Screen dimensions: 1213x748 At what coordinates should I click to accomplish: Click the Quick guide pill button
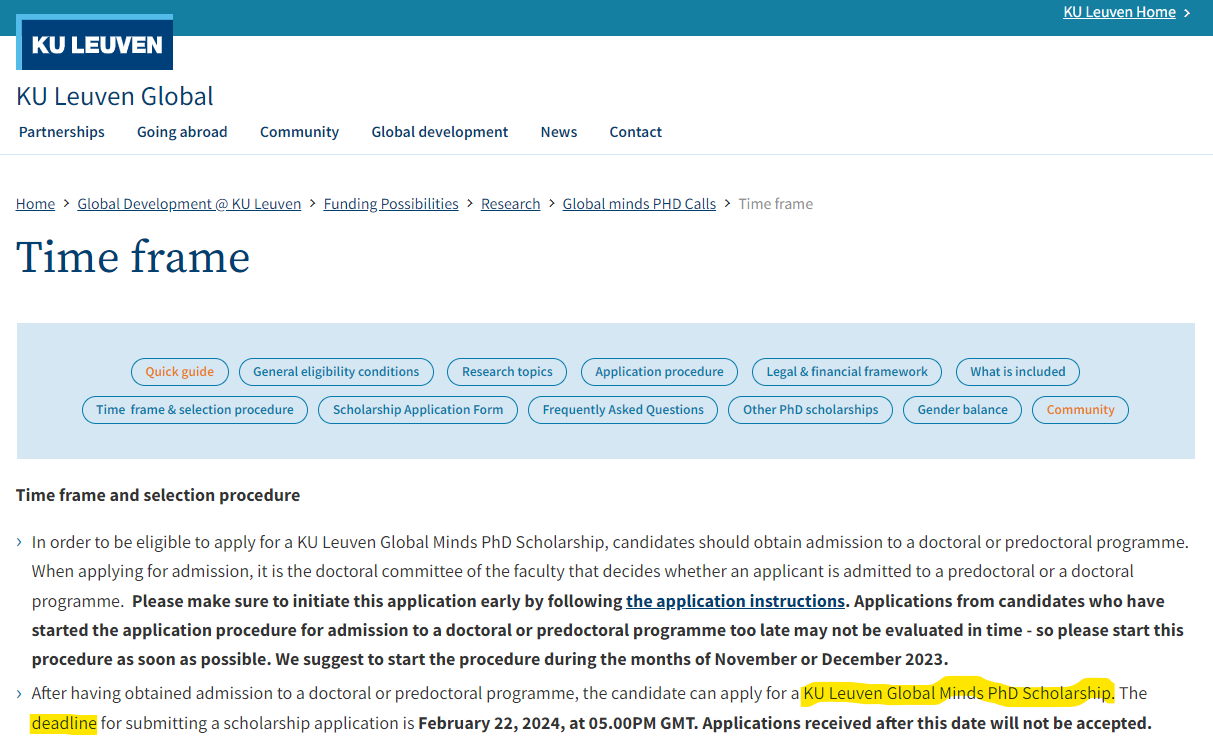click(x=180, y=372)
